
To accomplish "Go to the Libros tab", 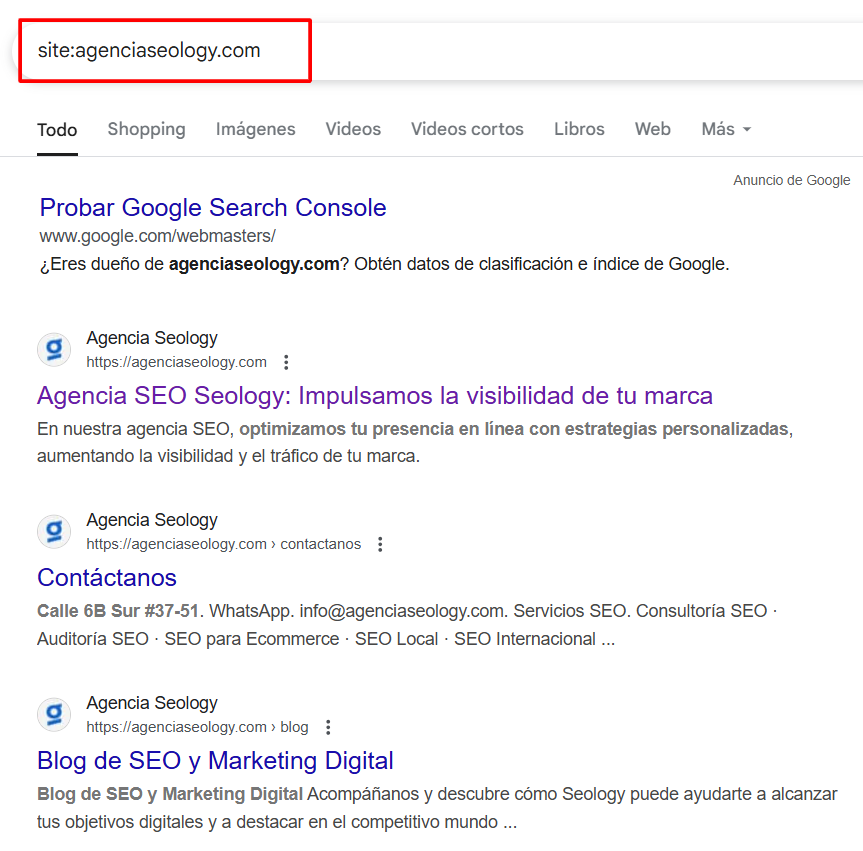I will click(579, 129).
